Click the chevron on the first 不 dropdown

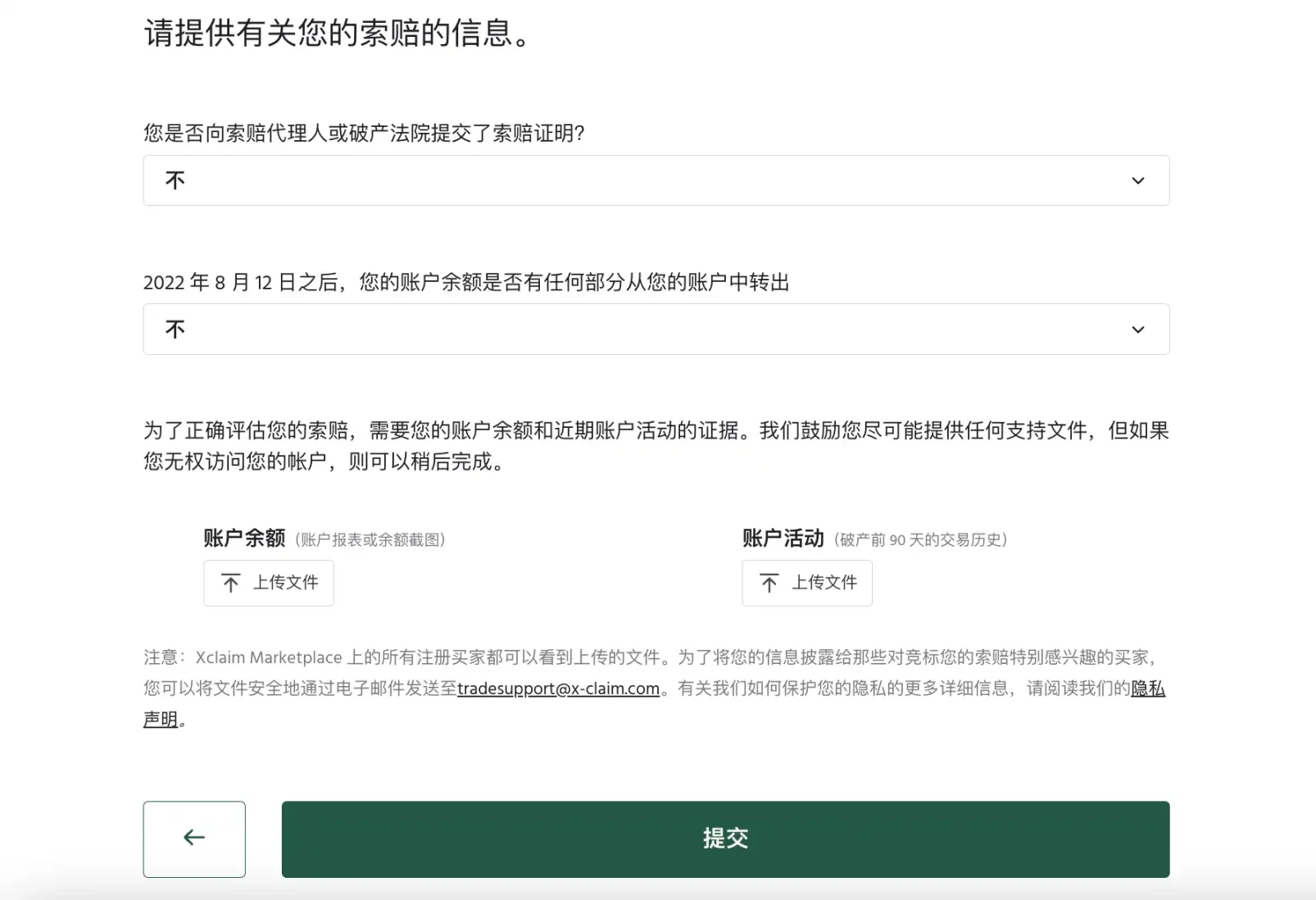click(1138, 180)
